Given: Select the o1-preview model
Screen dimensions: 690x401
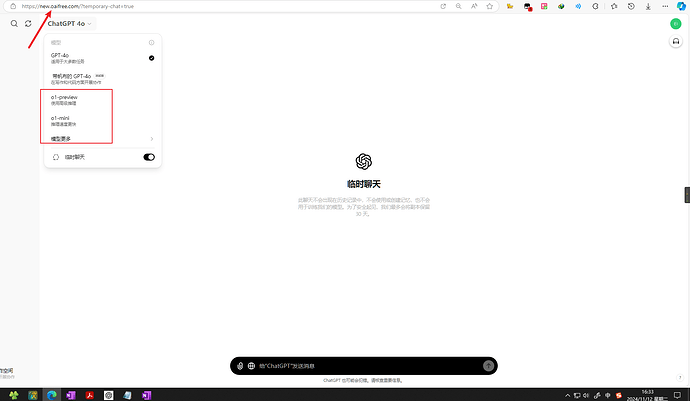Looking at the screenshot, I should [103, 100].
